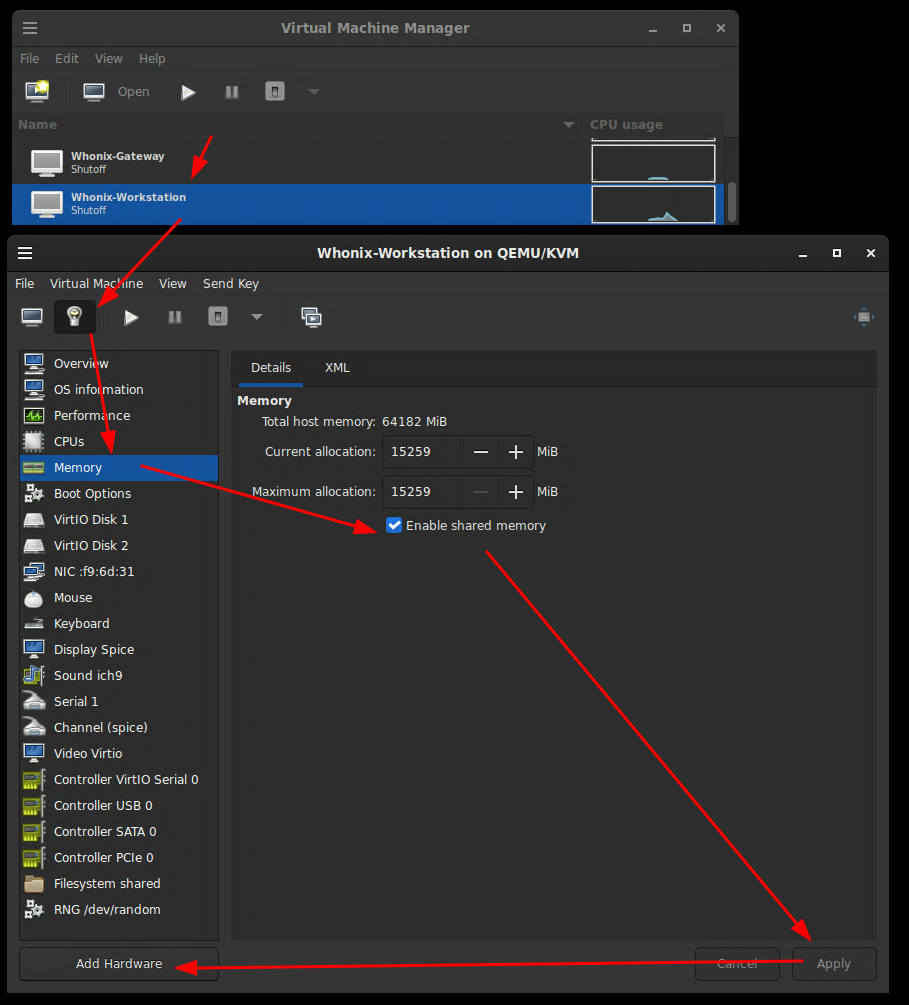The height and width of the screenshot is (1005, 909).
Task: Select Controller SATA 0 in hardware list
Action: (119, 832)
